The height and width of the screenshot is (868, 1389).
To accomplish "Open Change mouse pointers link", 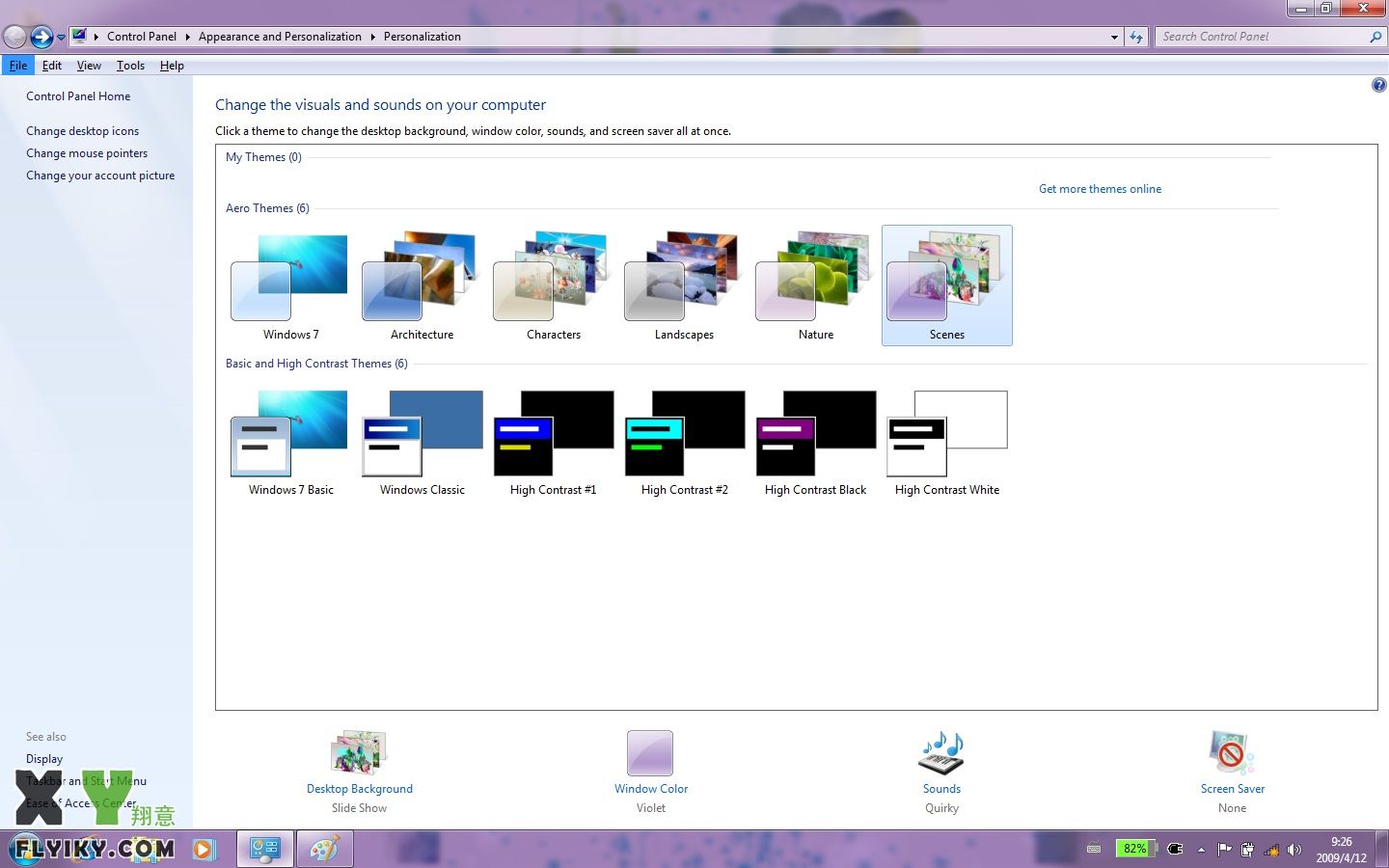I will pyautogui.click(x=87, y=153).
